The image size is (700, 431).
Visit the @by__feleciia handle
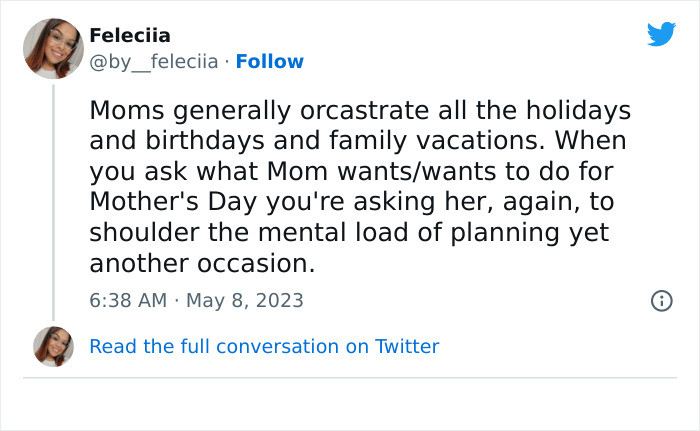pyautogui.click(x=154, y=62)
